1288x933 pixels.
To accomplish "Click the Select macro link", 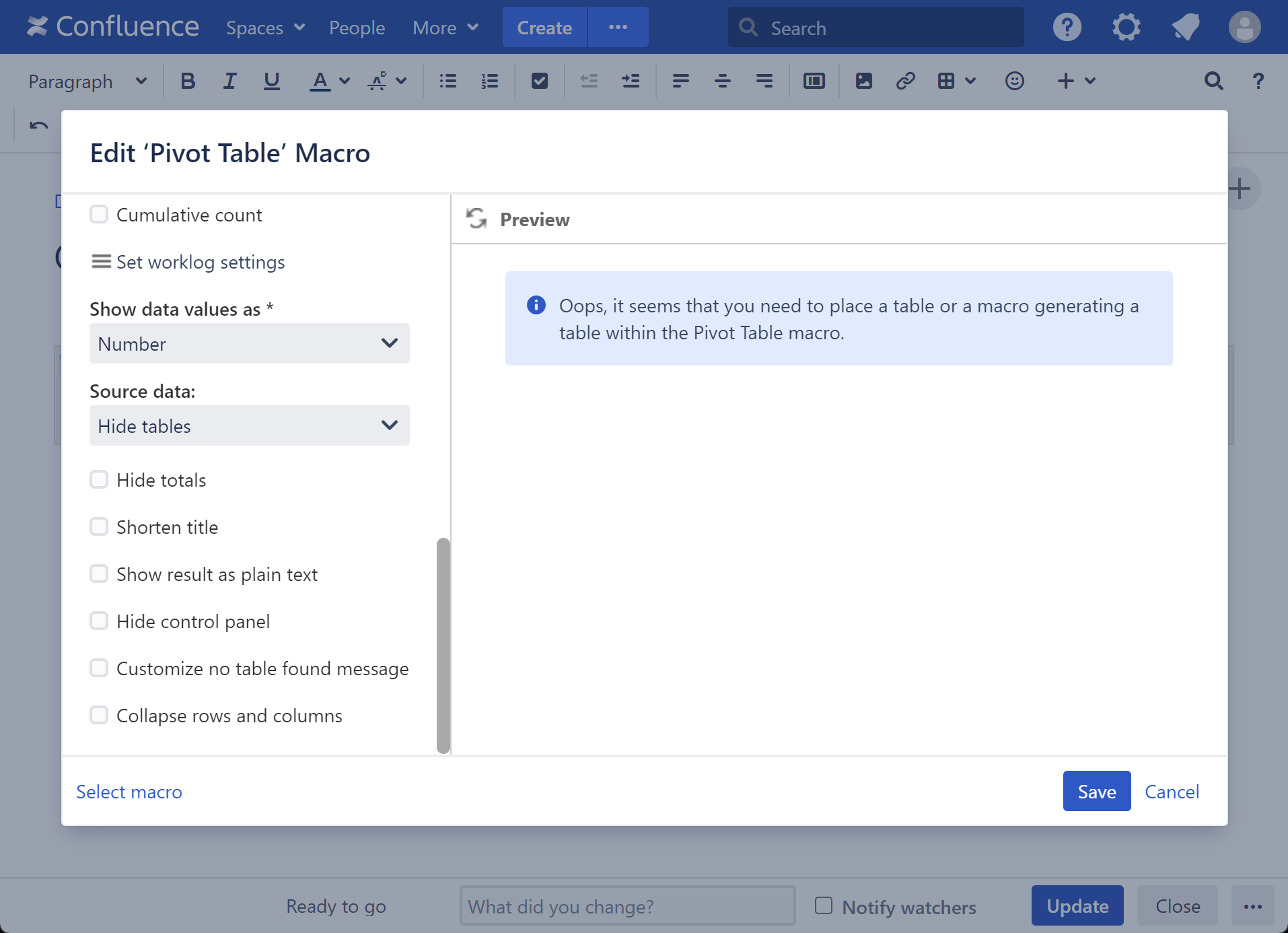I will tap(129, 792).
